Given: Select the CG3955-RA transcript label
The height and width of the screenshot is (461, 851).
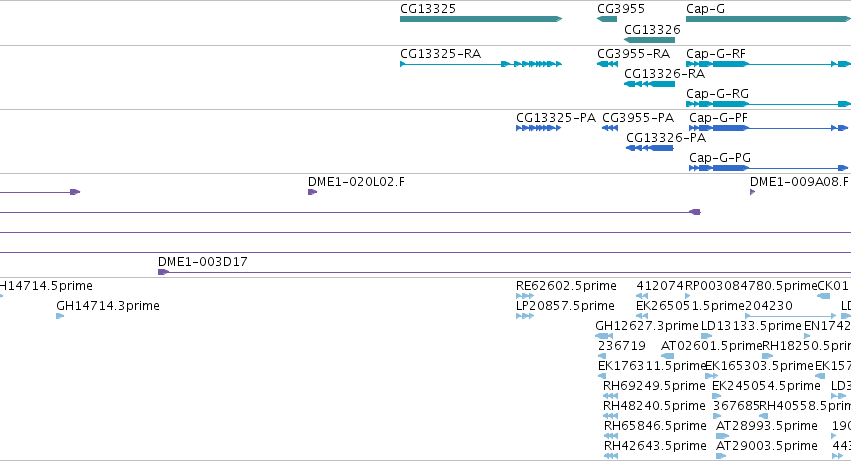Looking at the screenshot, I should [633, 54].
